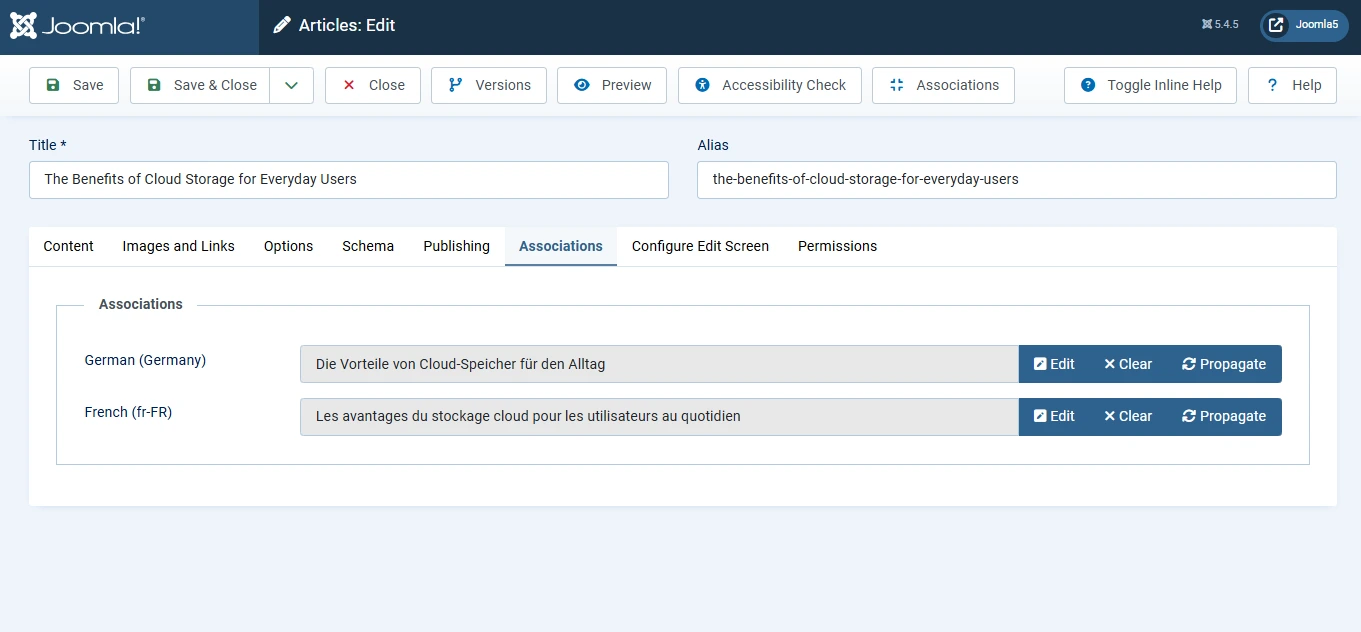Open the Associations toolbar button
The image size is (1361, 632).
click(943, 85)
